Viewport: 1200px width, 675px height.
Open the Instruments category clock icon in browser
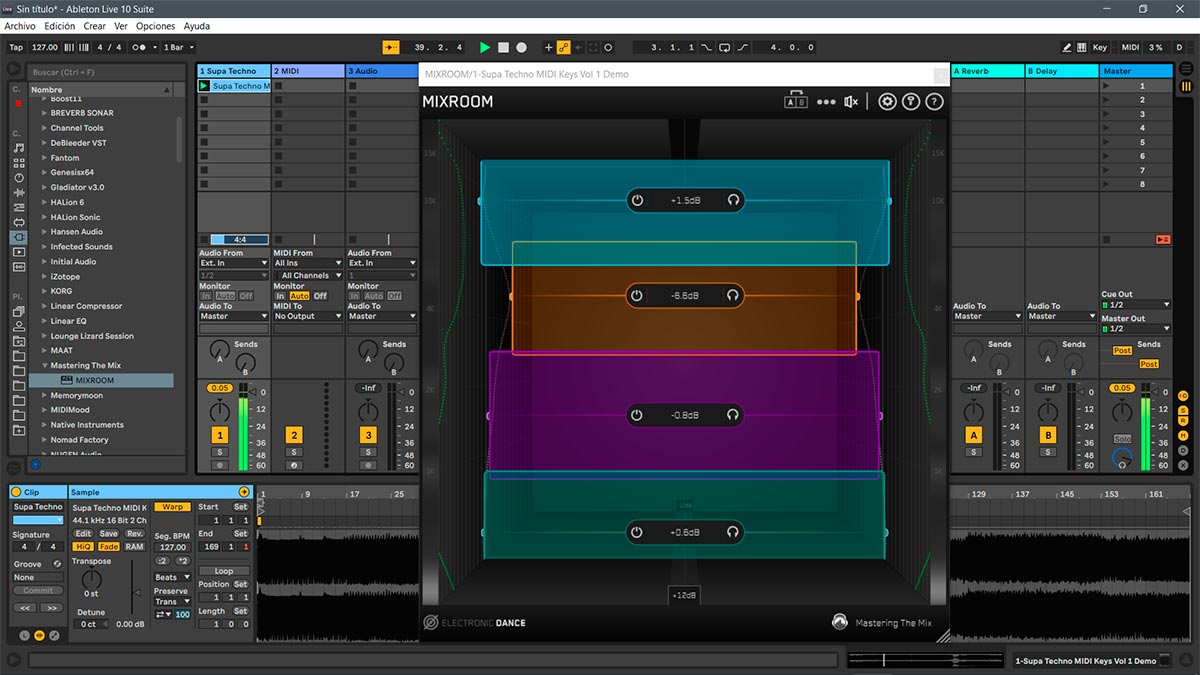[18, 177]
